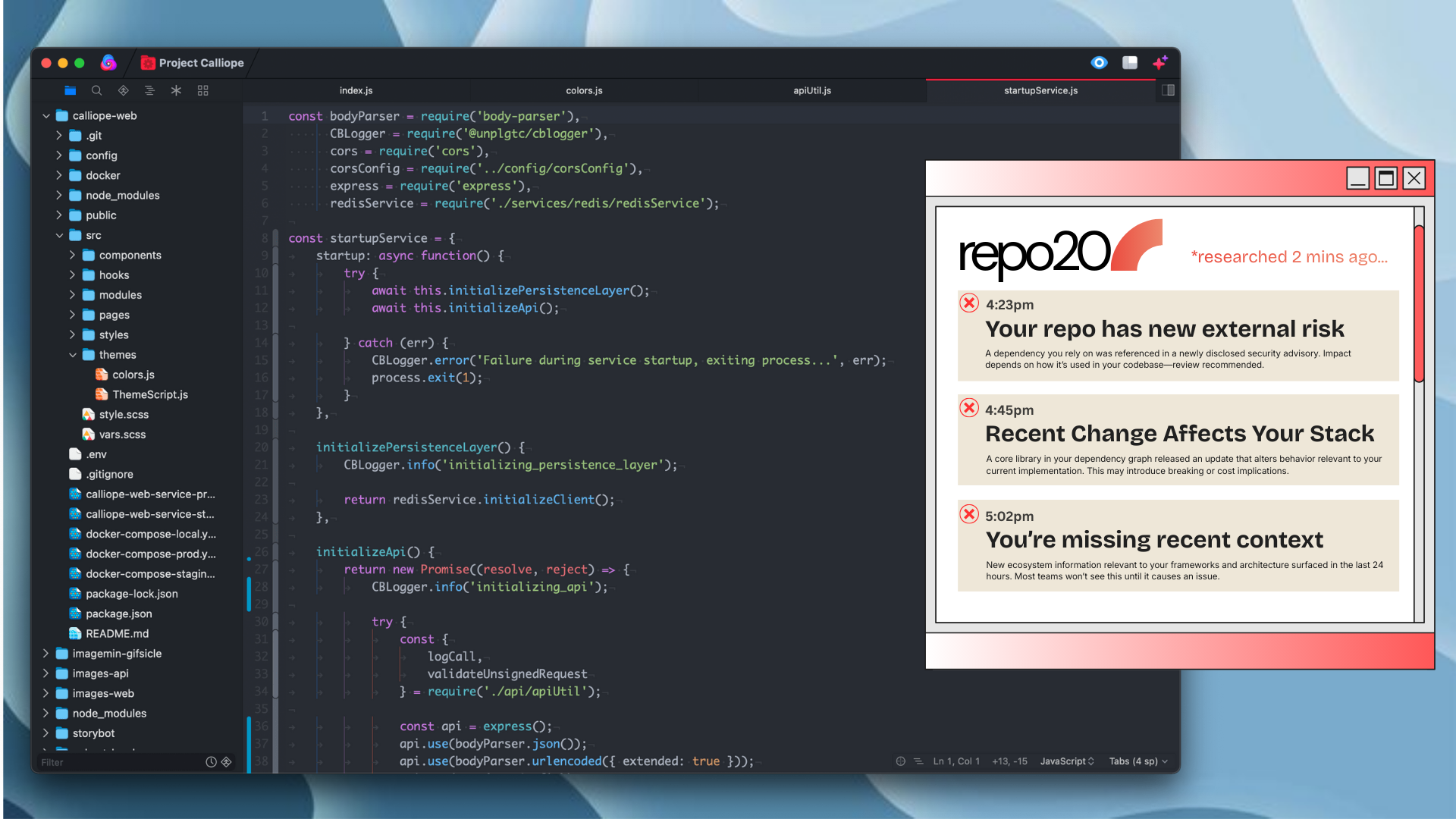Collapse the themes folder
Screen dimensions: 1456x819
click(x=73, y=354)
